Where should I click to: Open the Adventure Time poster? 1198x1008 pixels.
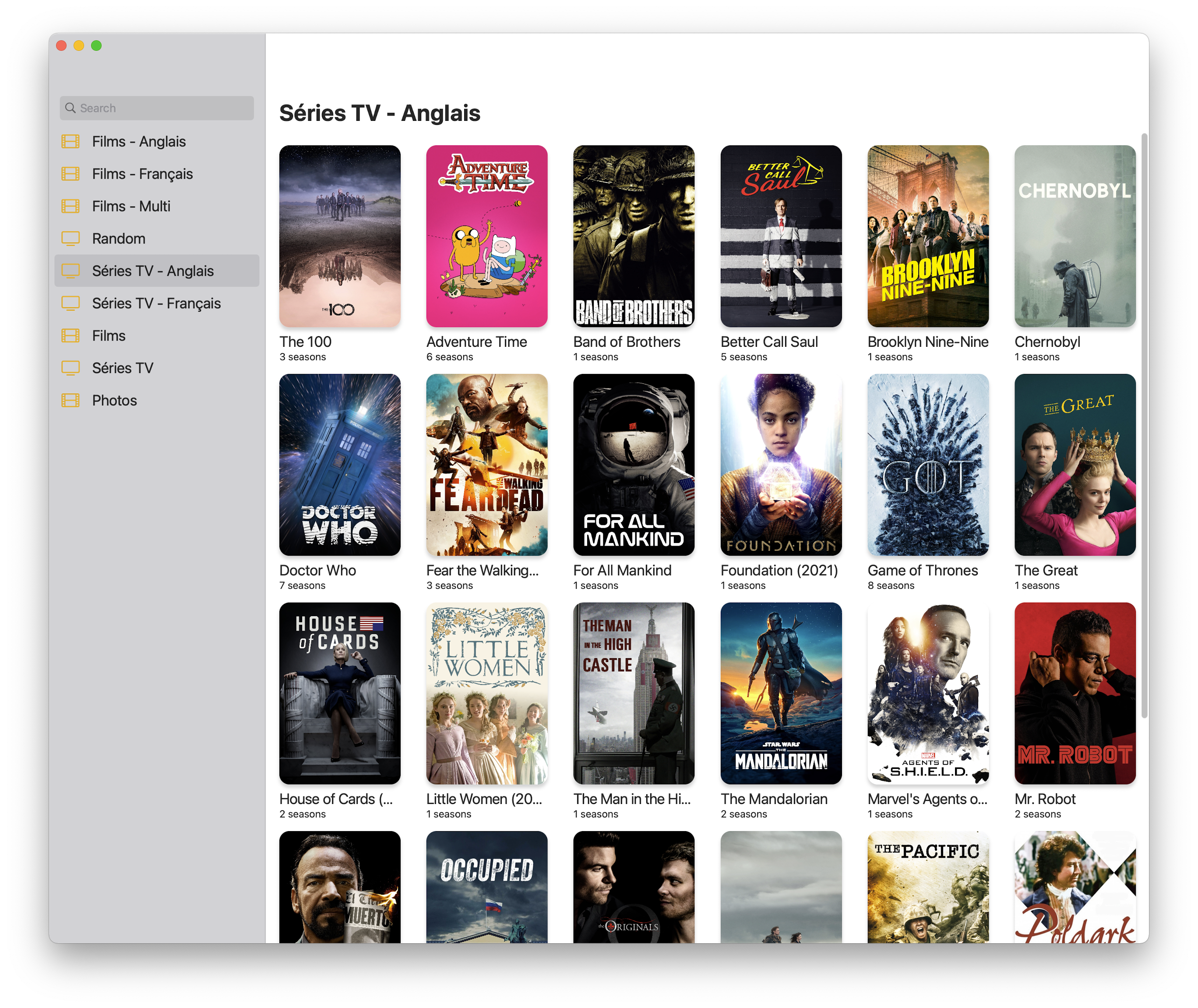(x=486, y=236)
